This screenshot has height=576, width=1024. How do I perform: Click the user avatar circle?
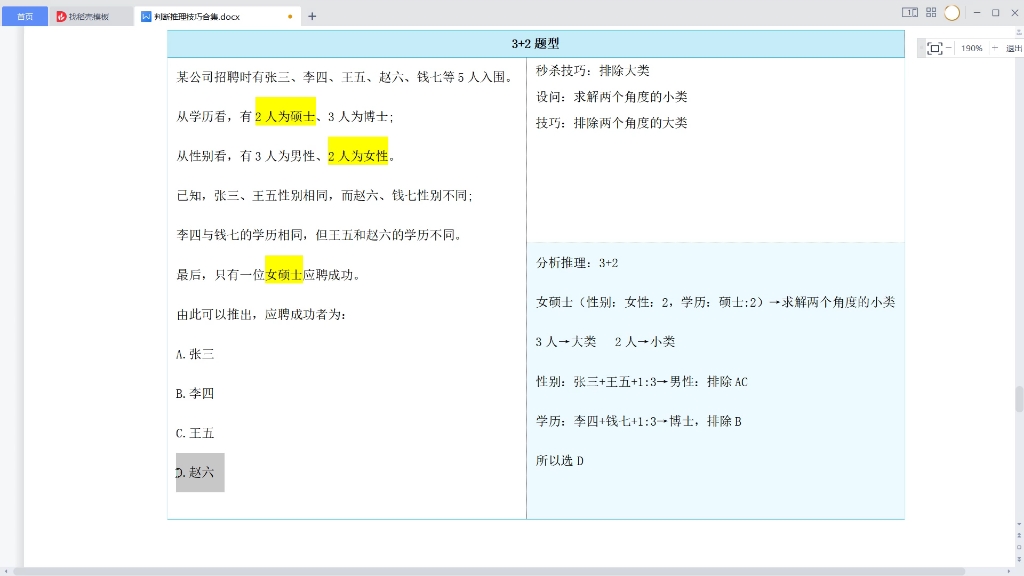[x=952, y=13]
